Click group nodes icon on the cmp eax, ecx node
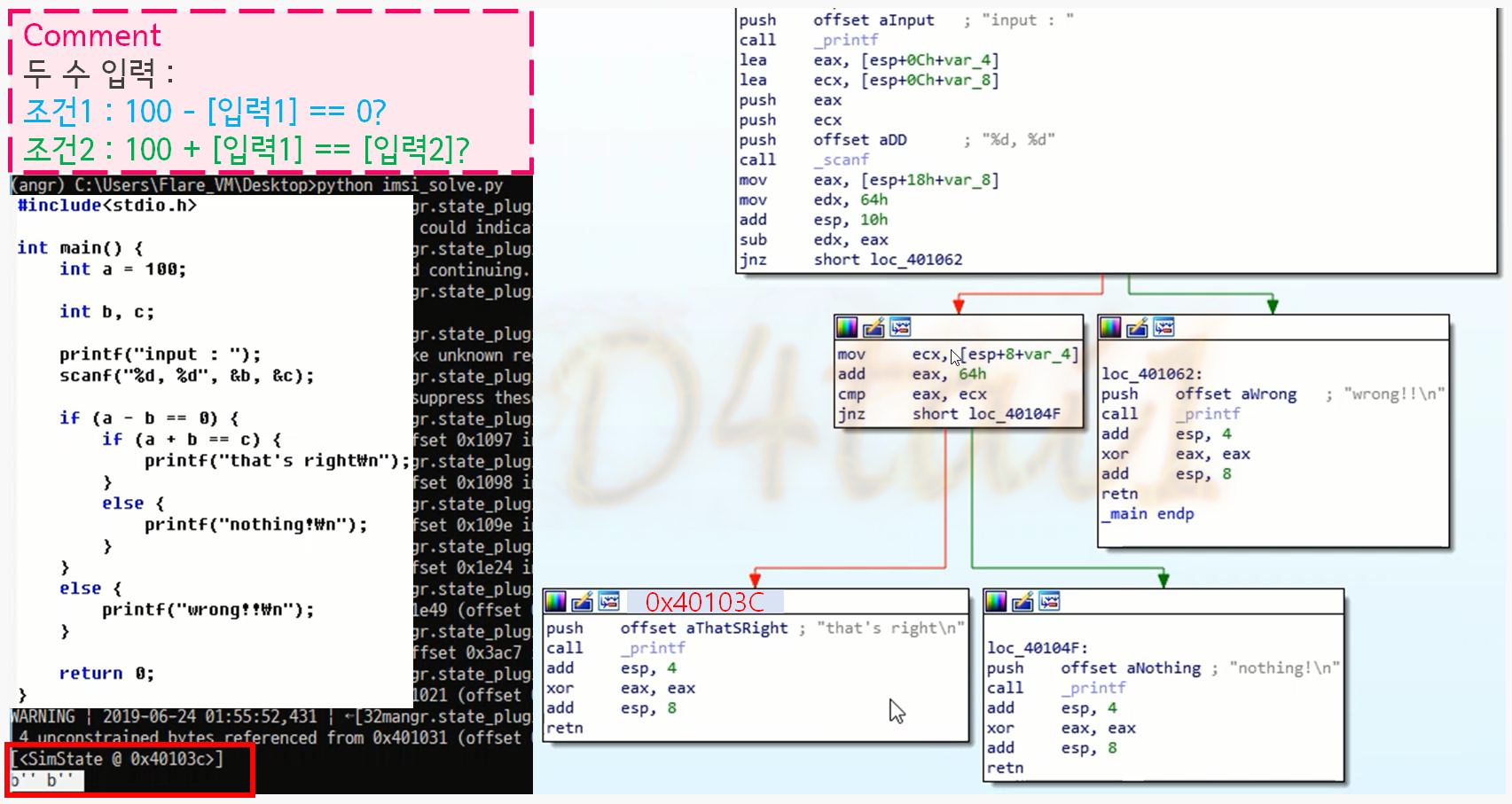Screen dimensions: 1512x804 tap(901, 328)
